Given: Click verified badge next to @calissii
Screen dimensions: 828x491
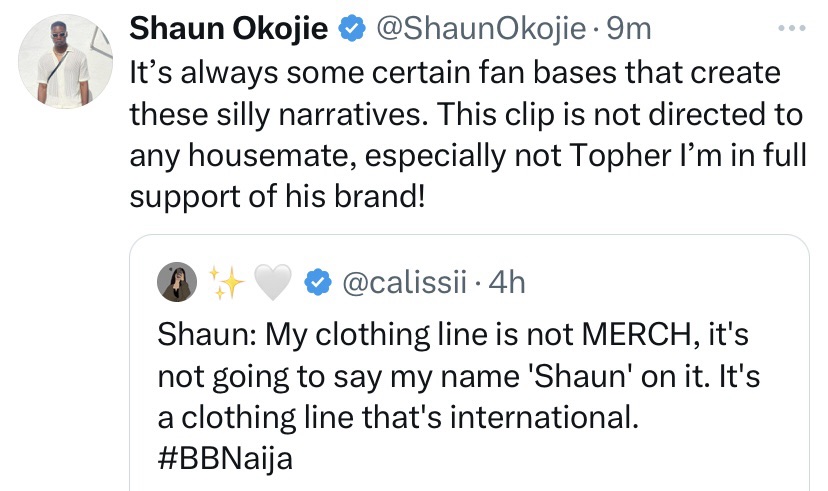Looking at the screenshot, I should pyautogui.click(x=318, y=284).
